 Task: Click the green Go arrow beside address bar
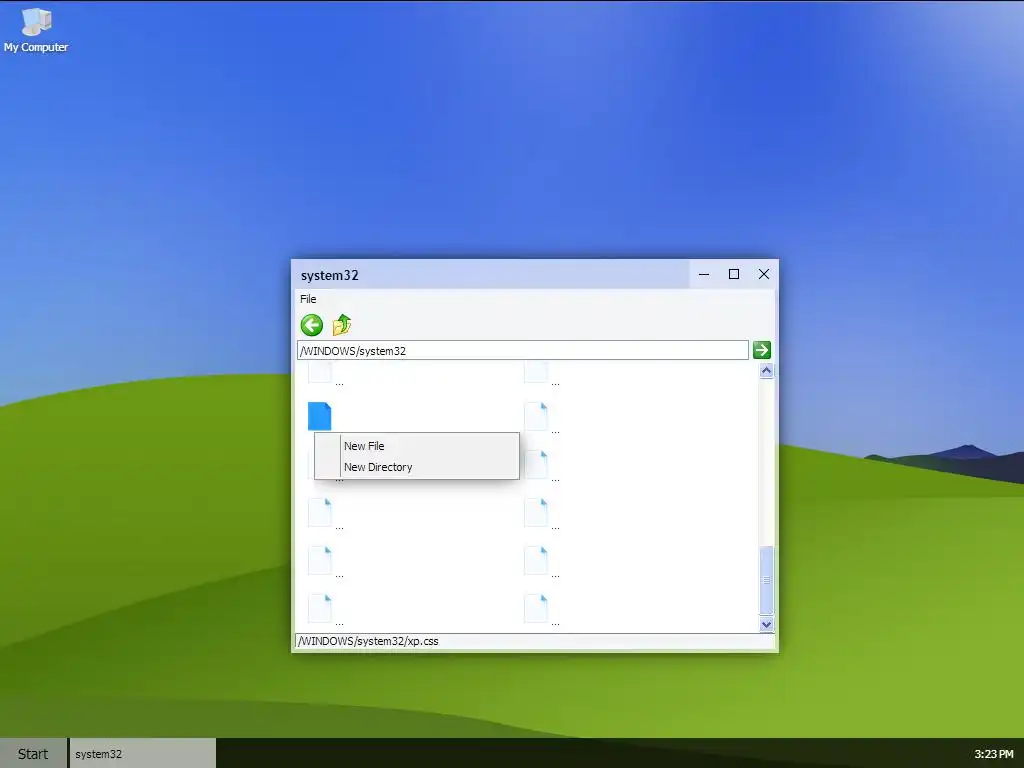click(761, 350)
